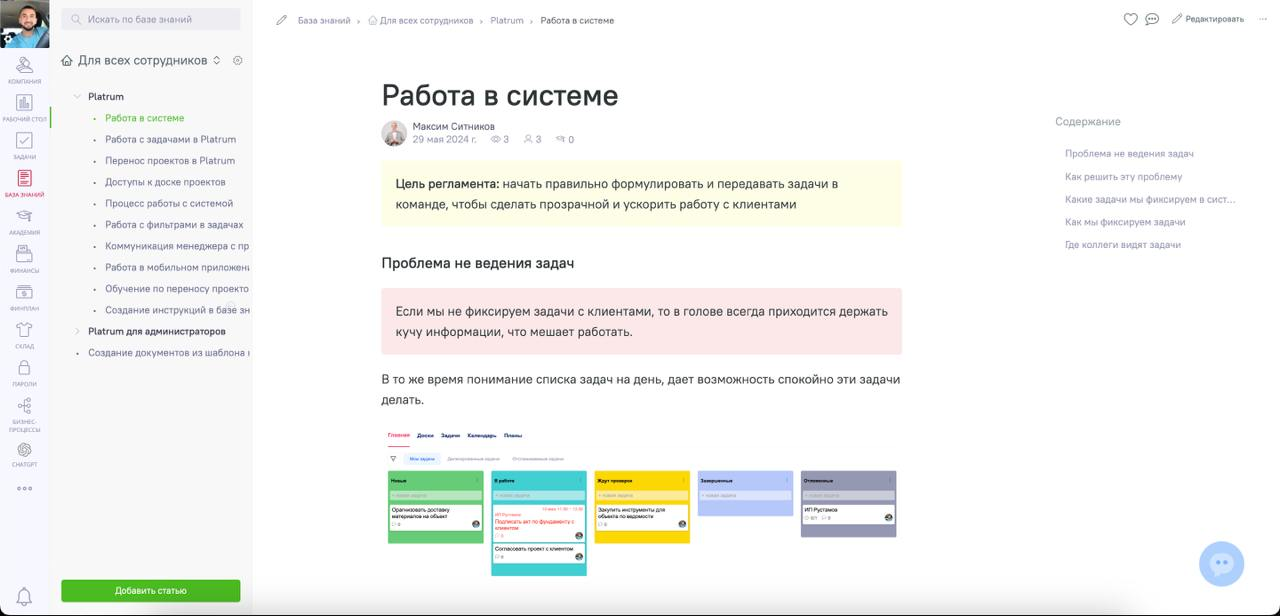The width and height of the screenshot is (1280, 616).
Task: Go to Platrum breadcrumb link
Action: 507,20
